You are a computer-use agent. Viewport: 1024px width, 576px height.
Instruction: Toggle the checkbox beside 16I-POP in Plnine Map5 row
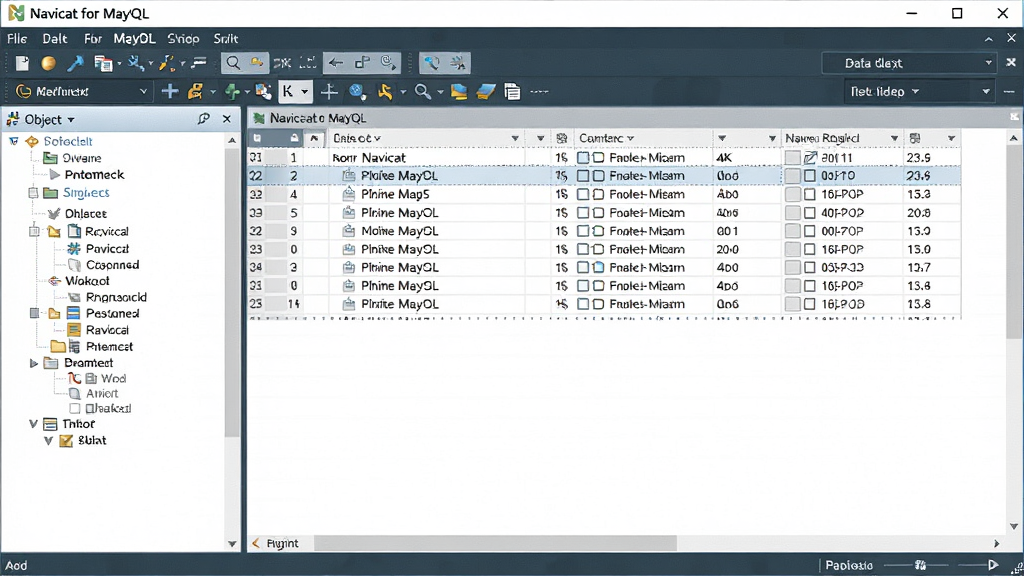tap(810, 195)
